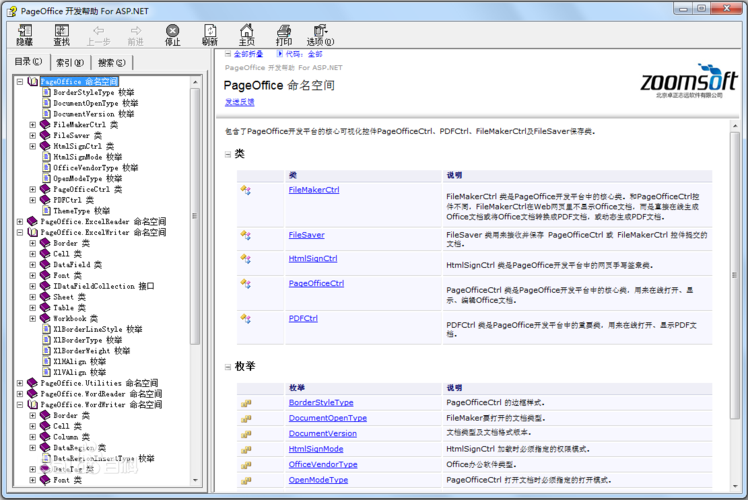The width and height of the screenshot is (748, 500).
Task: Expand the PageOfficeCtrl 类 tree node
Action: point(32,189)
